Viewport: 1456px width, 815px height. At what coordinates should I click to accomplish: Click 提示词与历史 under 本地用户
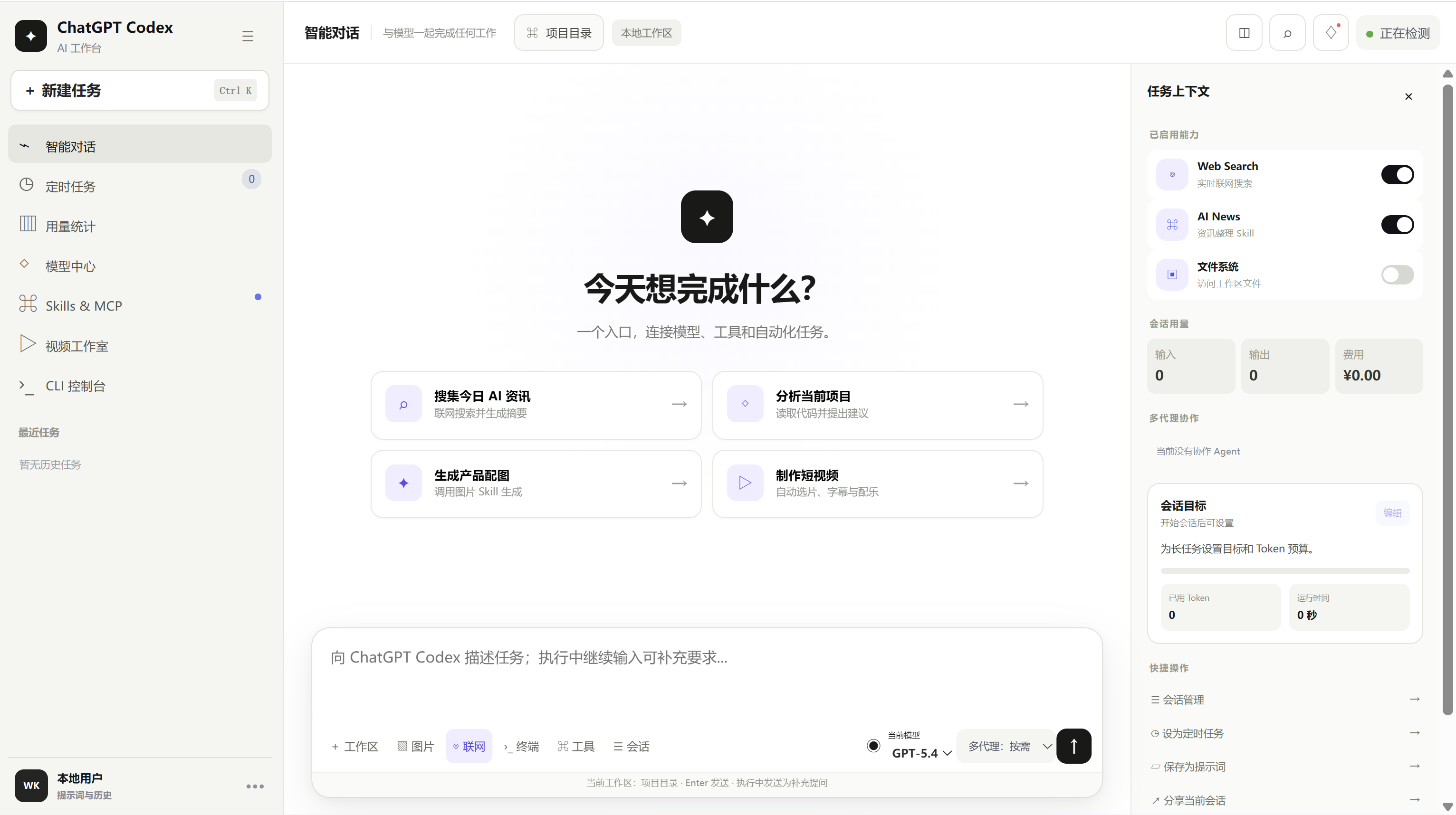(84, 795)
